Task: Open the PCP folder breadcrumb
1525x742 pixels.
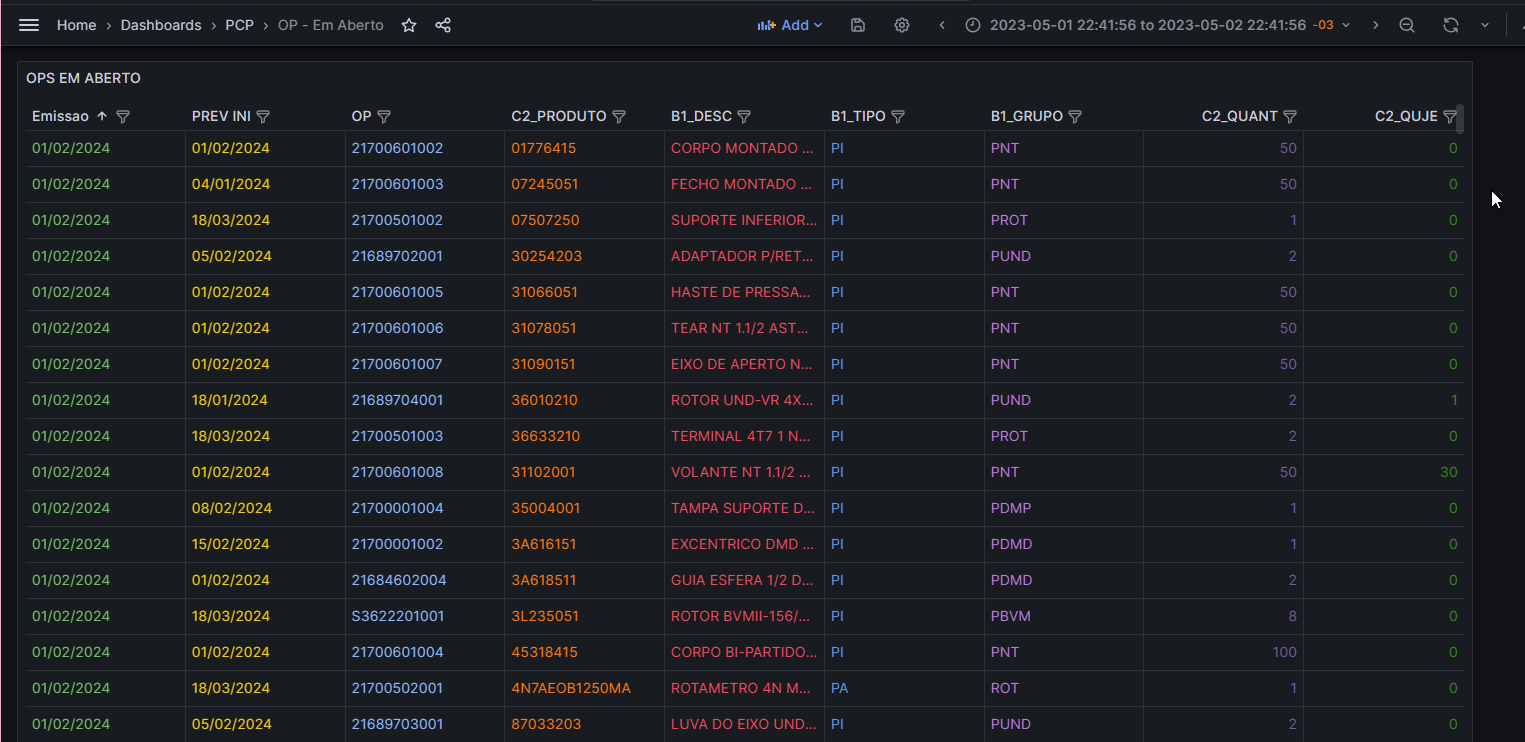Action: (x=239, y=25)
